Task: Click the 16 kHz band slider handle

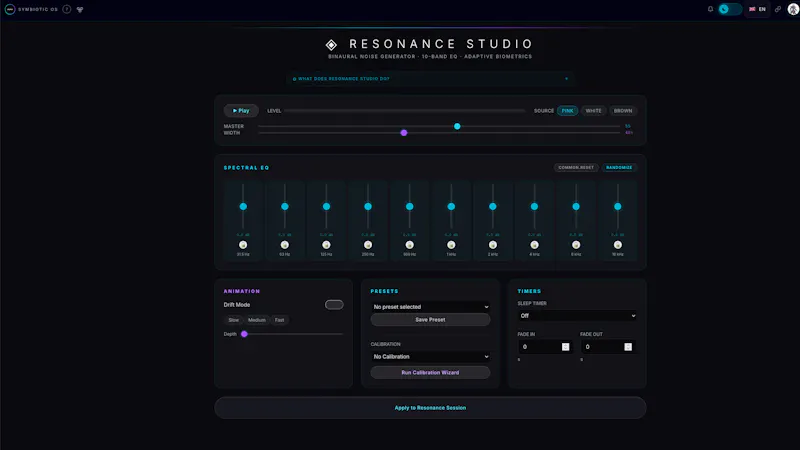Action: (618, 207)
